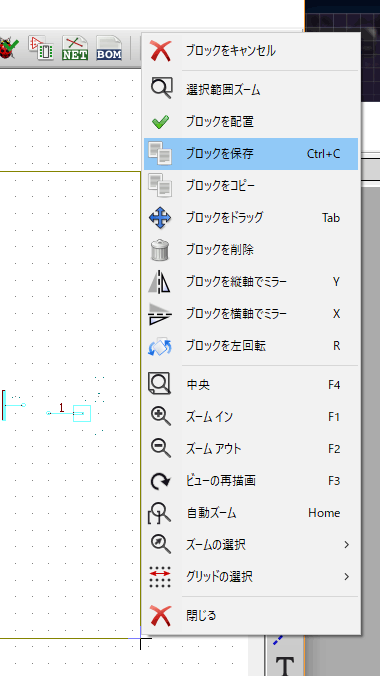Image resolution: width=380 pixels, height=676 pixels.
Task: Select ブロックを左回転 menu entry
Action: click(x=251, y=346)
